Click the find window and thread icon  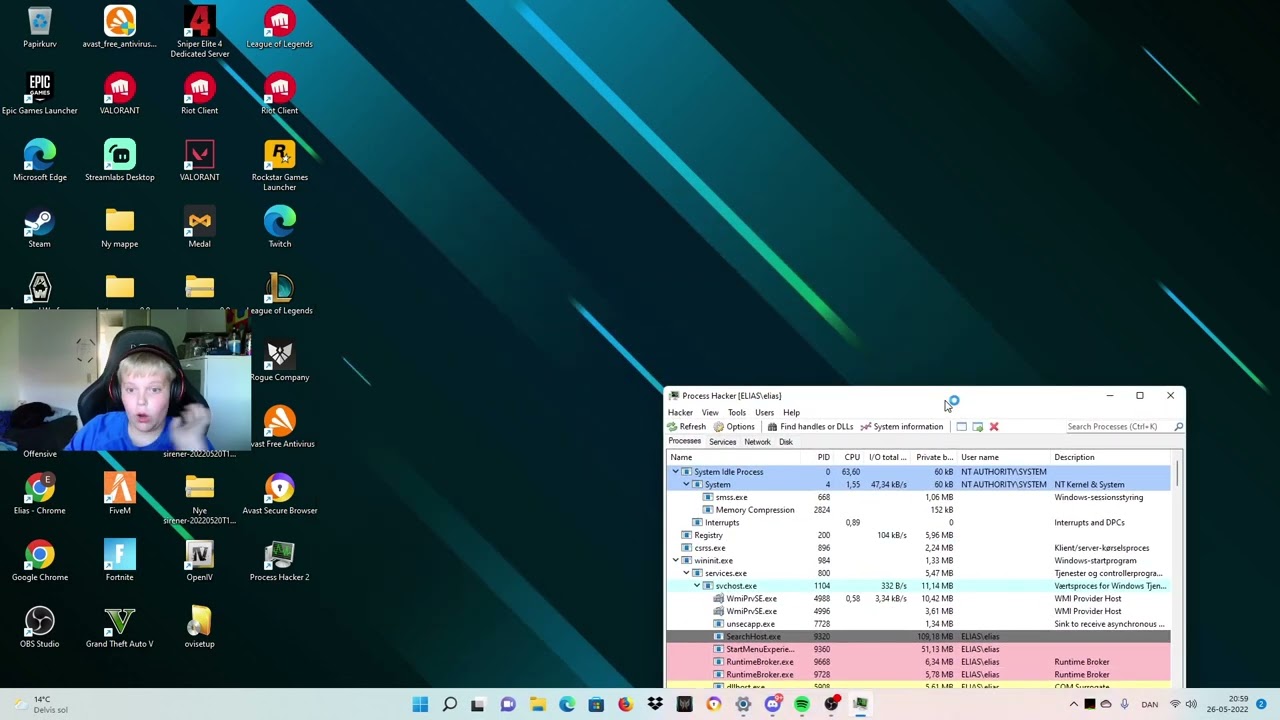[977, 427]
